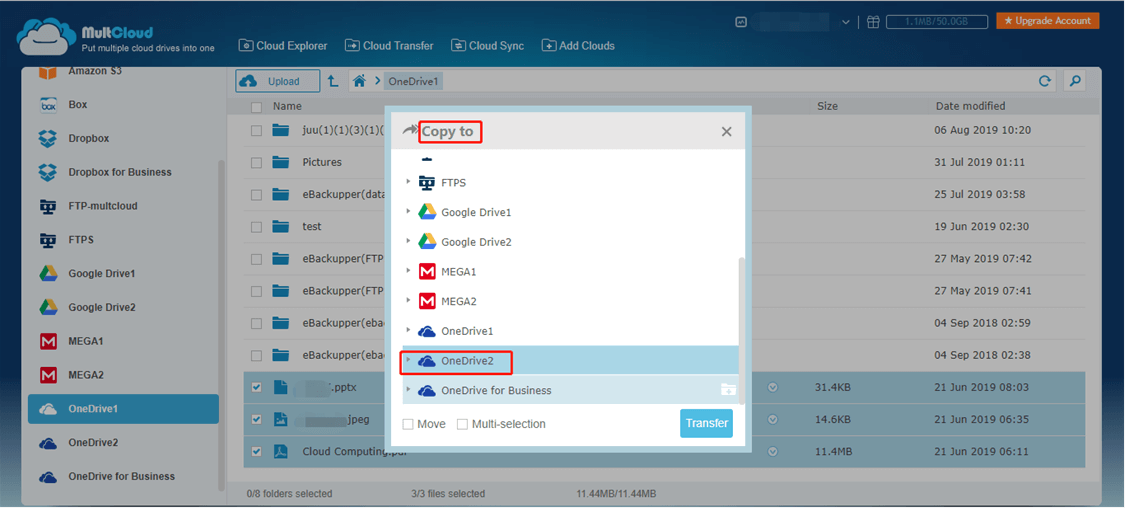Open Cloud Transfer

point(389,46)
